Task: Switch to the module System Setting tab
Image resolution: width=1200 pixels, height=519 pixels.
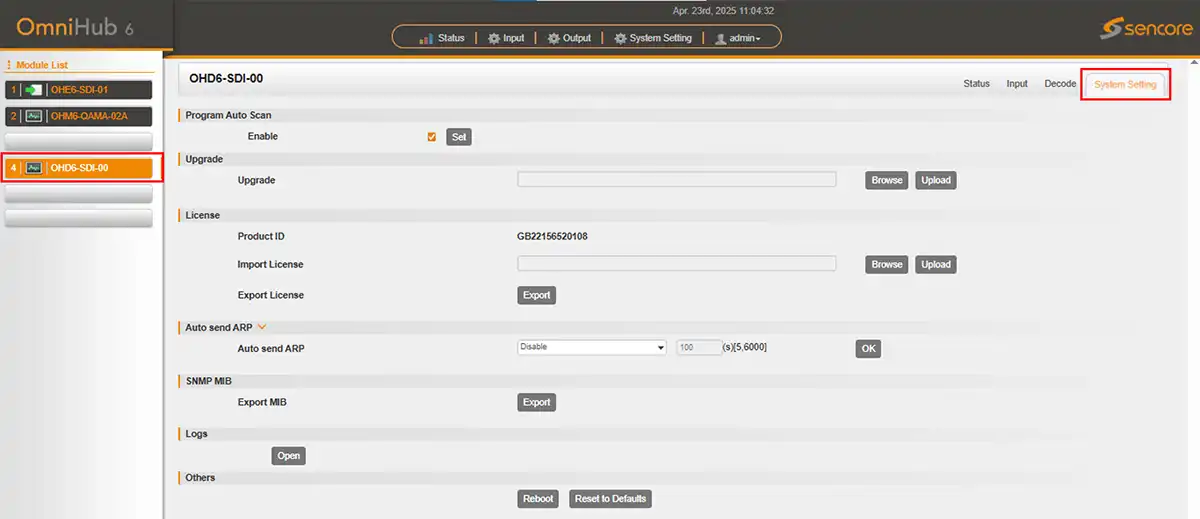Action: coord(1125,84)
